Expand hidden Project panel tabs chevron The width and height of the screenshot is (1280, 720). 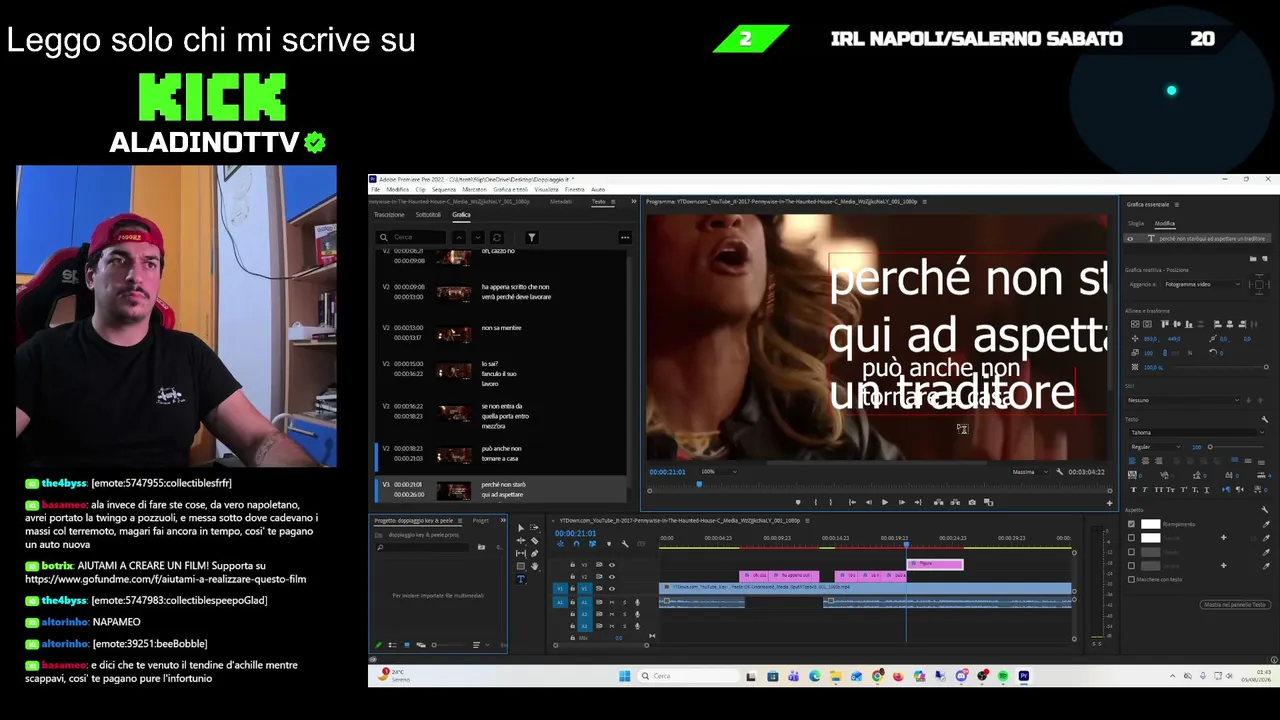coord(503,520)
